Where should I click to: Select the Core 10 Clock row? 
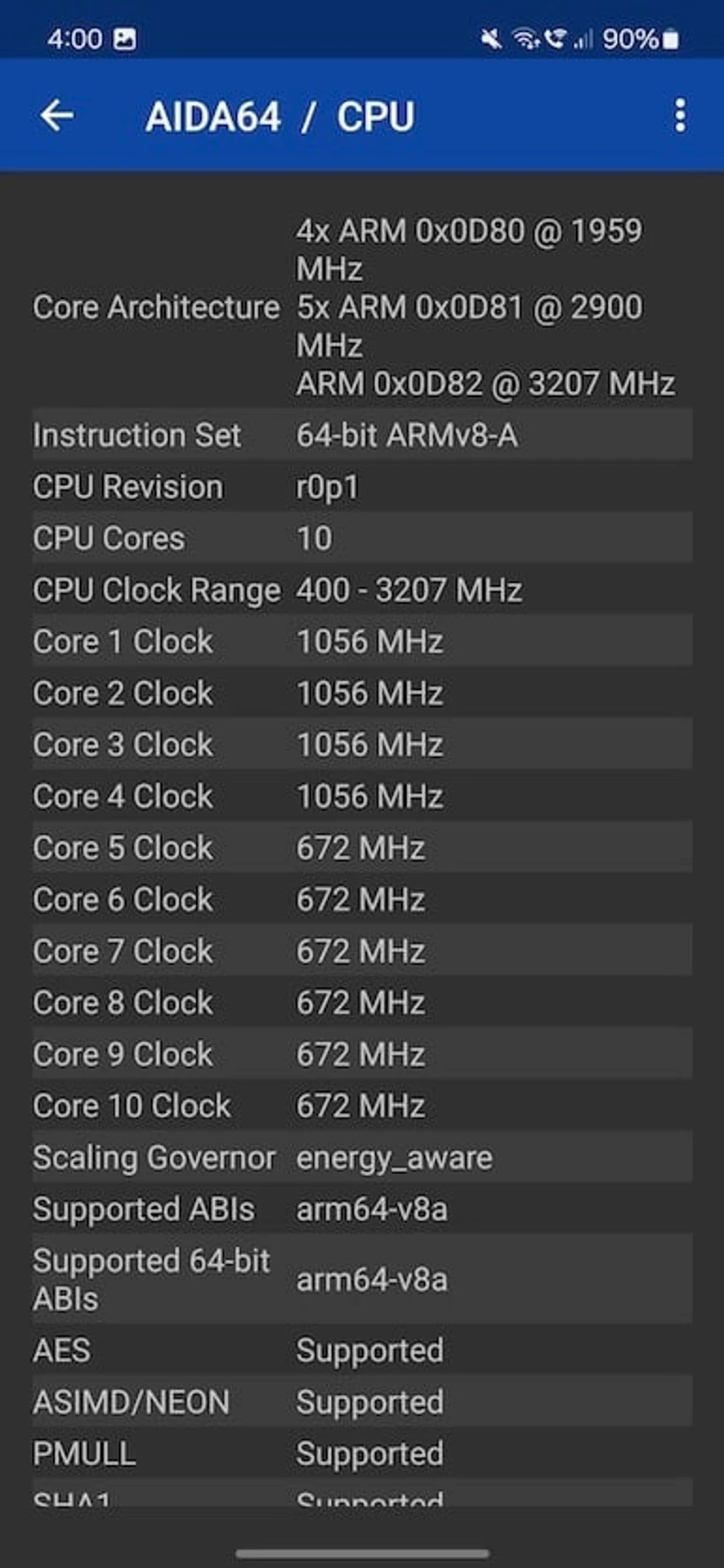click(x=362, y=1106)
